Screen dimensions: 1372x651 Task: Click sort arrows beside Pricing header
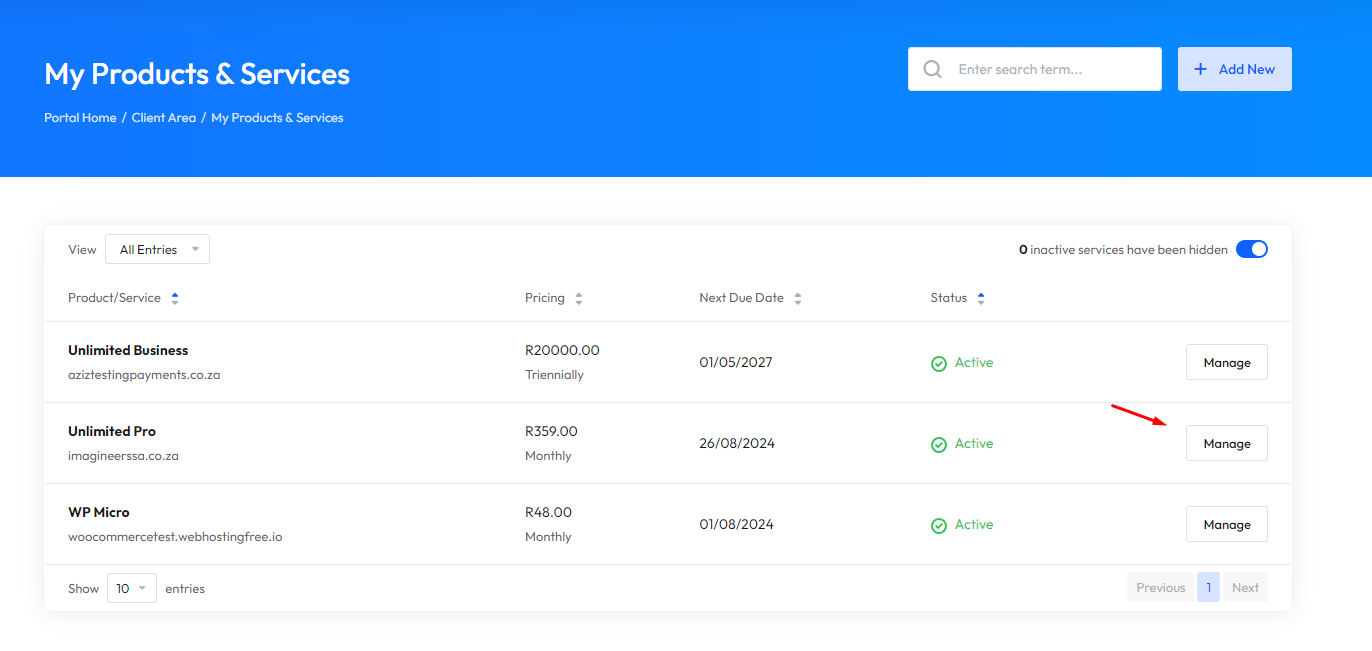pos(579,298)
